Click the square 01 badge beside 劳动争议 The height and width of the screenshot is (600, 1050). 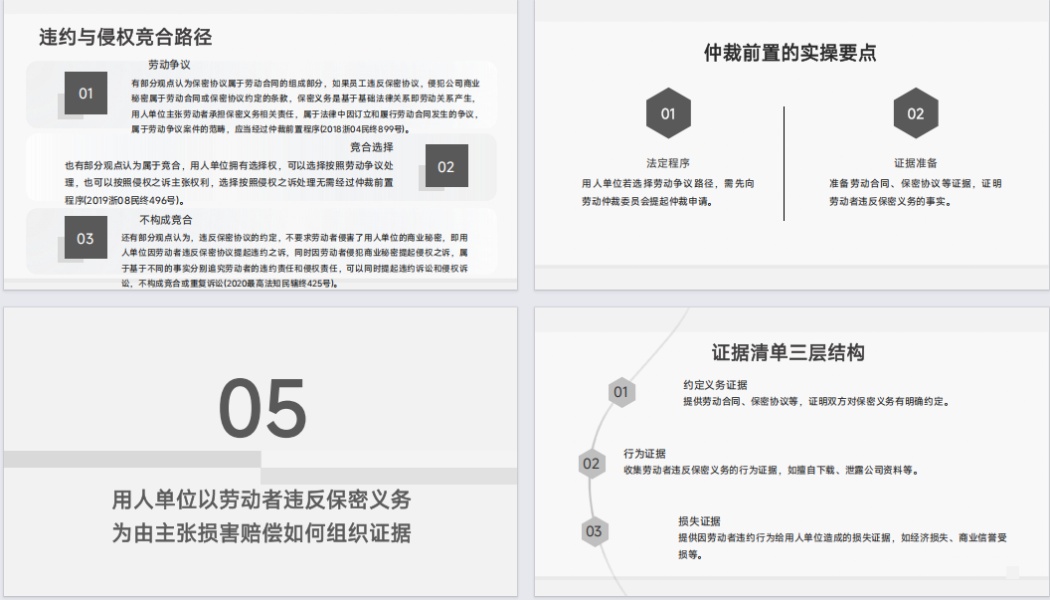coord(85,93)
